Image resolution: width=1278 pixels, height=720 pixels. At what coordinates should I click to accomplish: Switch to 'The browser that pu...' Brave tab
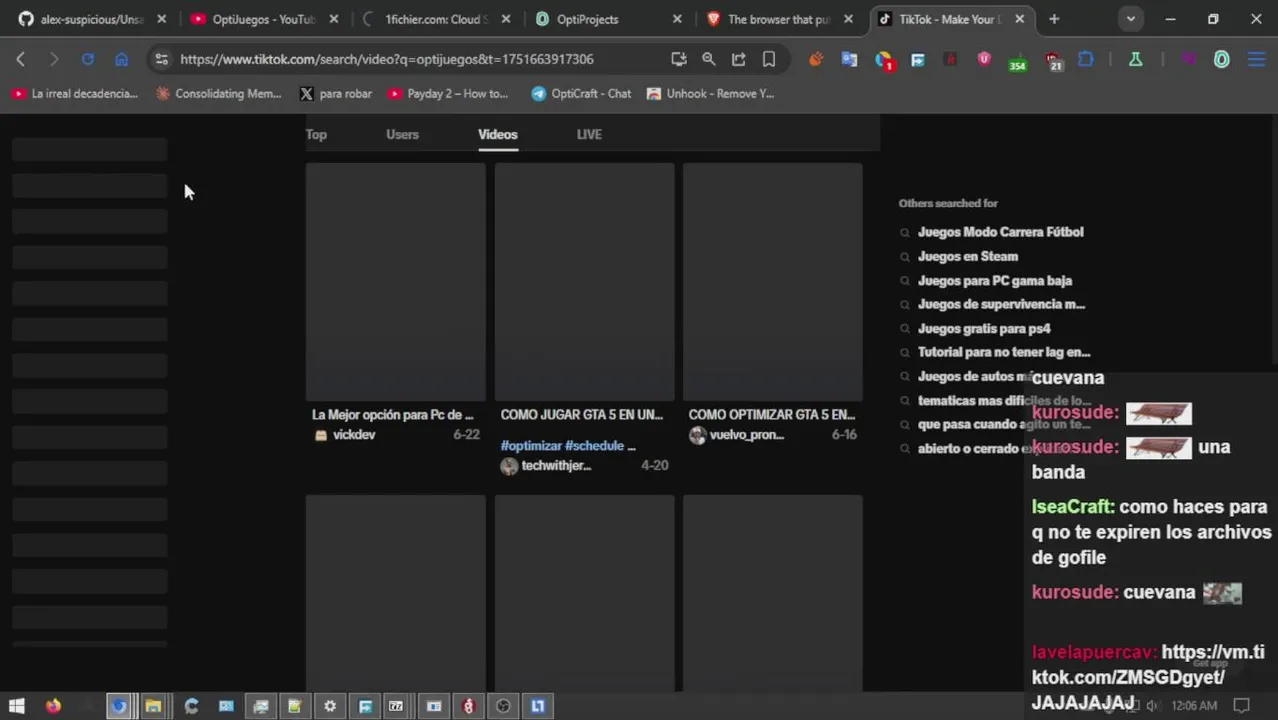(x=781, y=19)
